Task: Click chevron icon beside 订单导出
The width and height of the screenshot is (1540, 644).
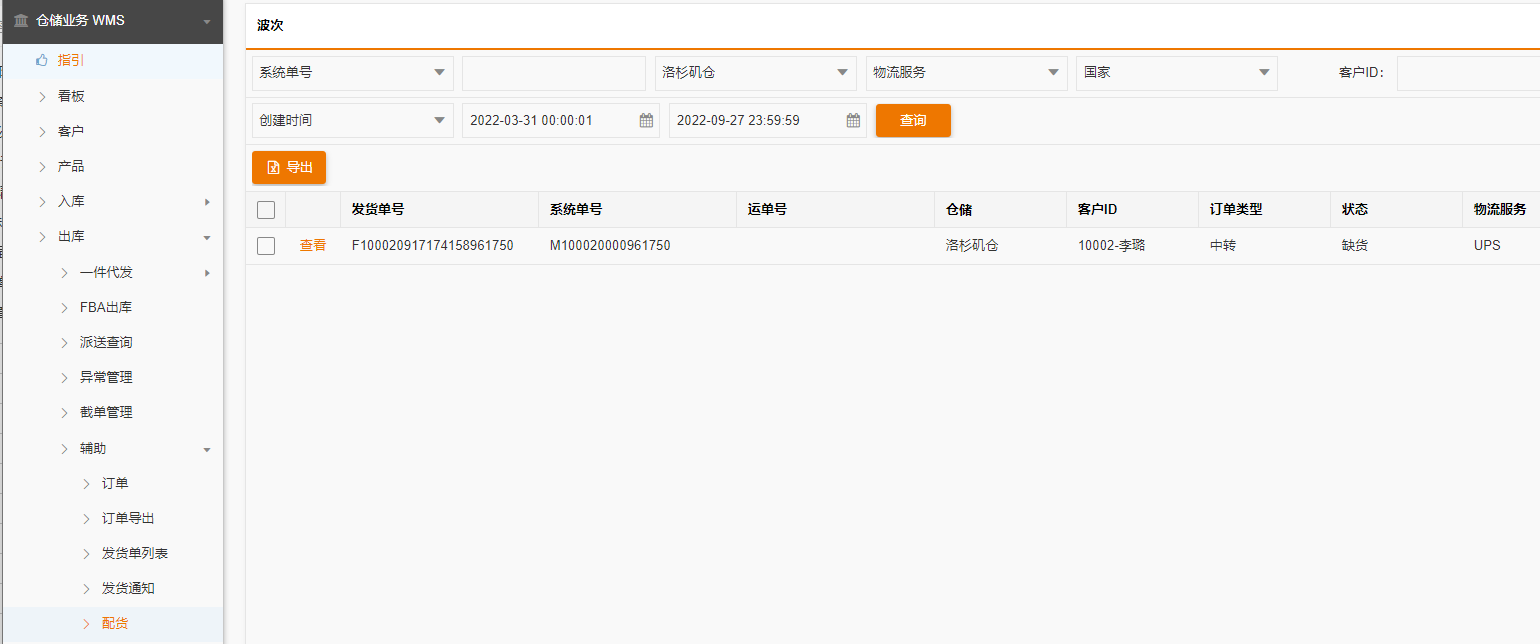Action: pyautogui.click(x=87, y=518)
